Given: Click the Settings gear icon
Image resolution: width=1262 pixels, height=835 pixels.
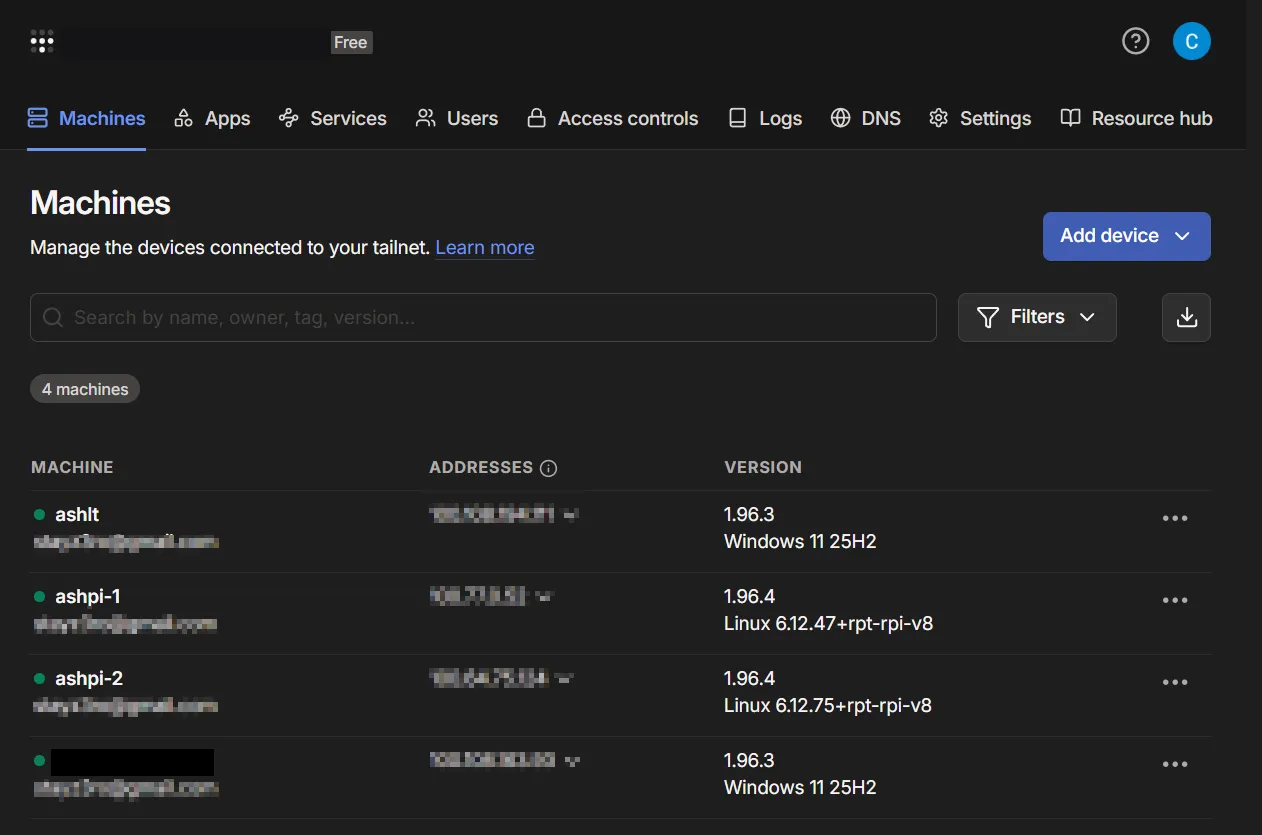Looking at the screenshot, I should [x=938, y=118].
